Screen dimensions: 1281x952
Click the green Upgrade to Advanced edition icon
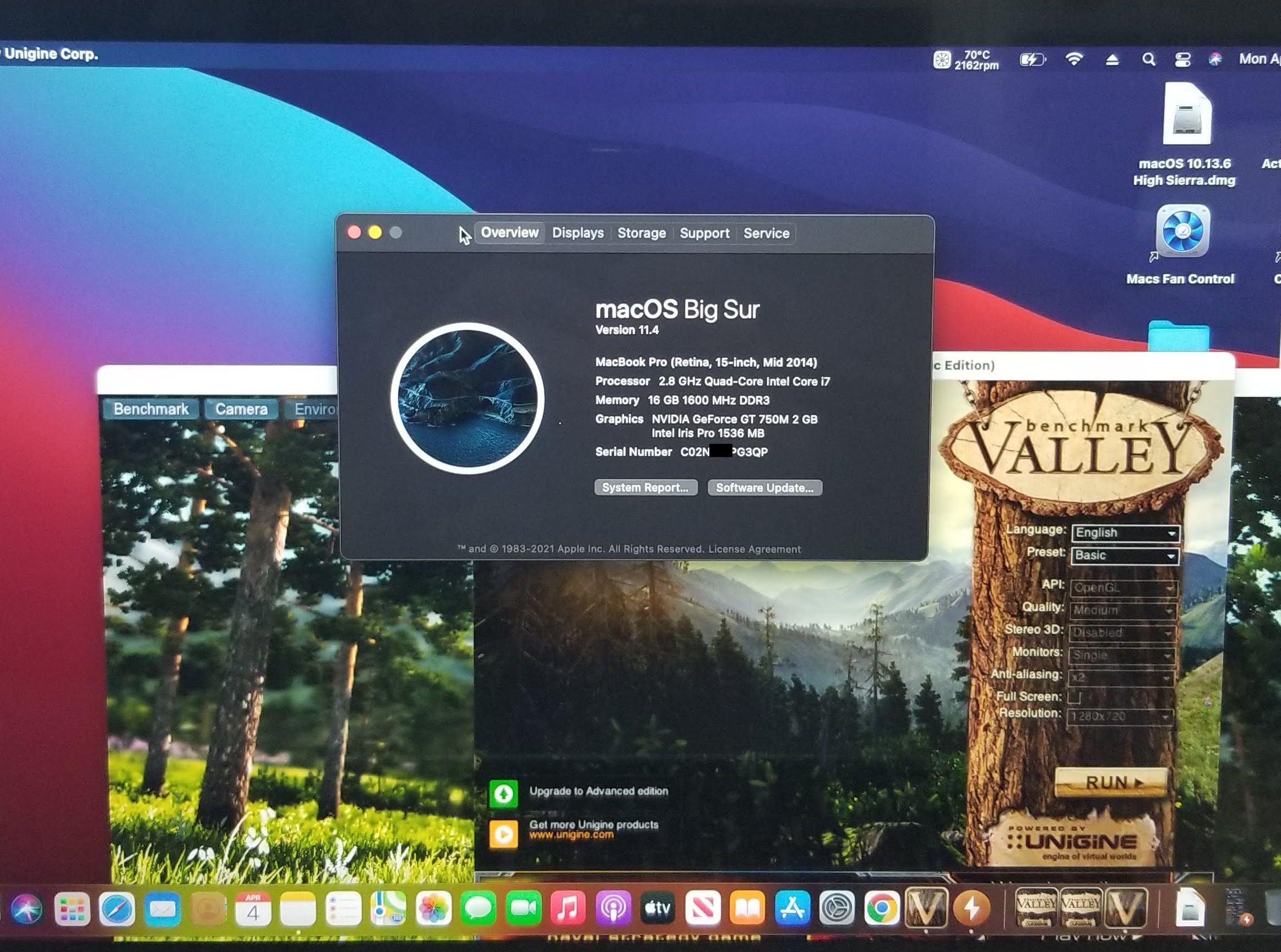[x=503, y=793]
